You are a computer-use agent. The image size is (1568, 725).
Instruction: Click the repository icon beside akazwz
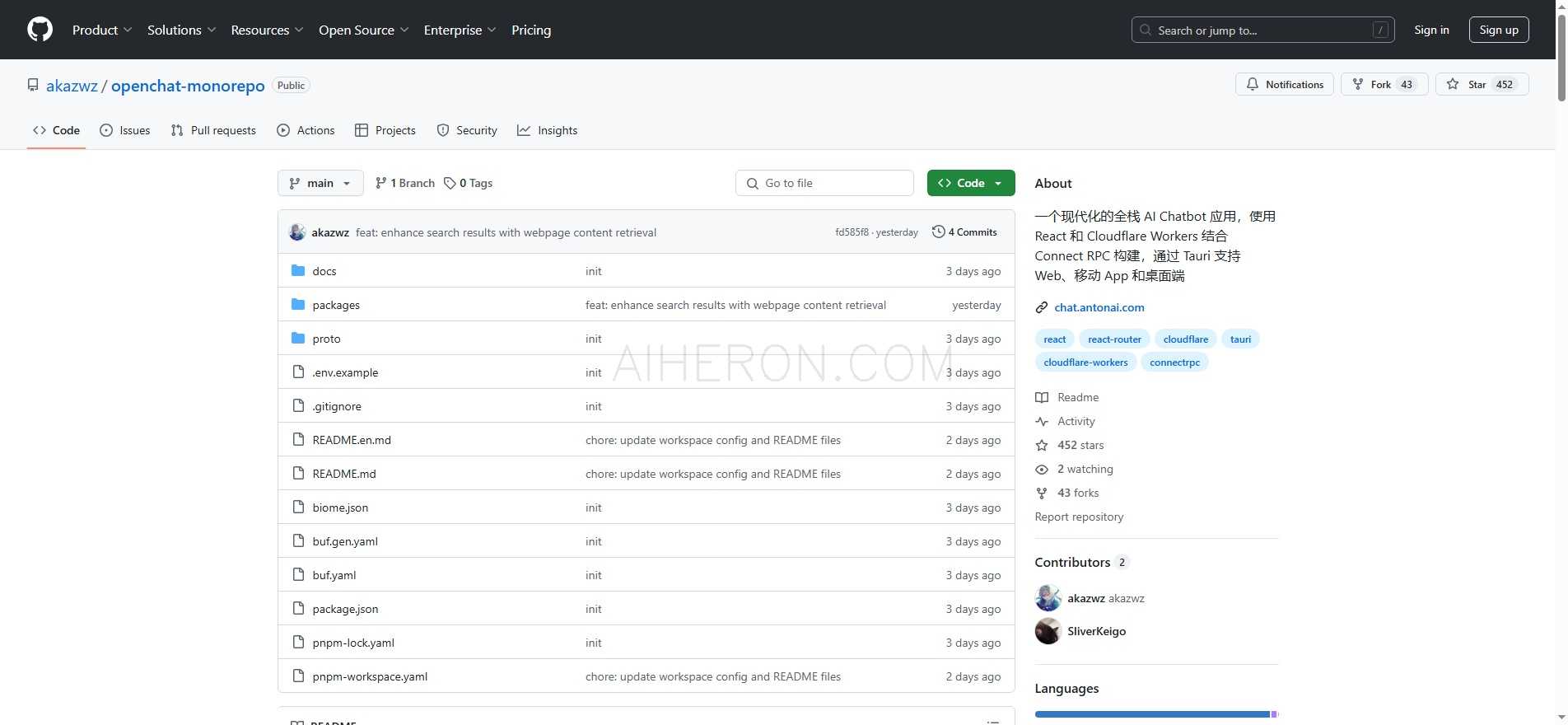click(33, 85)
